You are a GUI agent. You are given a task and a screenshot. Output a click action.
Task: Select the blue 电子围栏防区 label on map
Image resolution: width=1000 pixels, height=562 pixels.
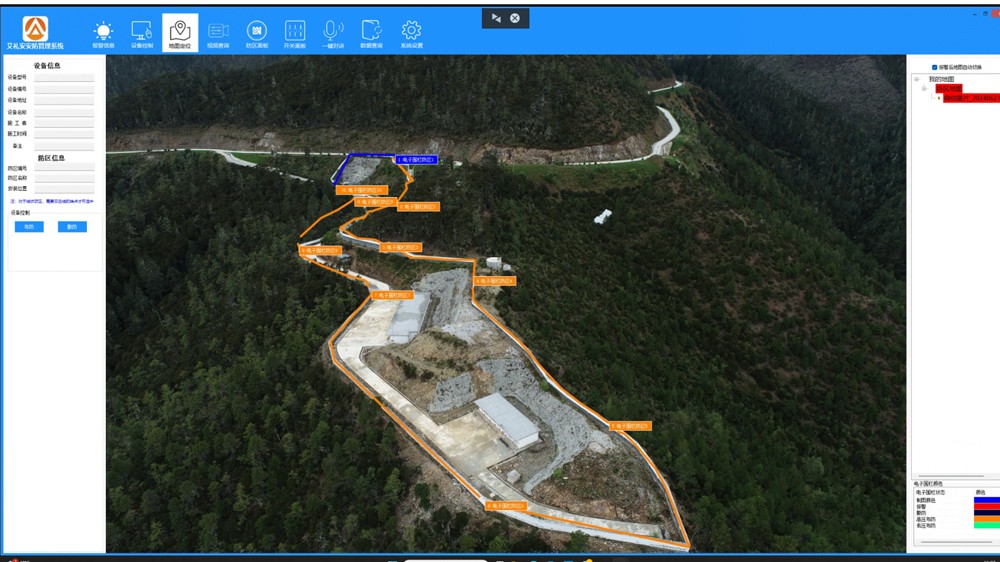(x=416, y=159)
